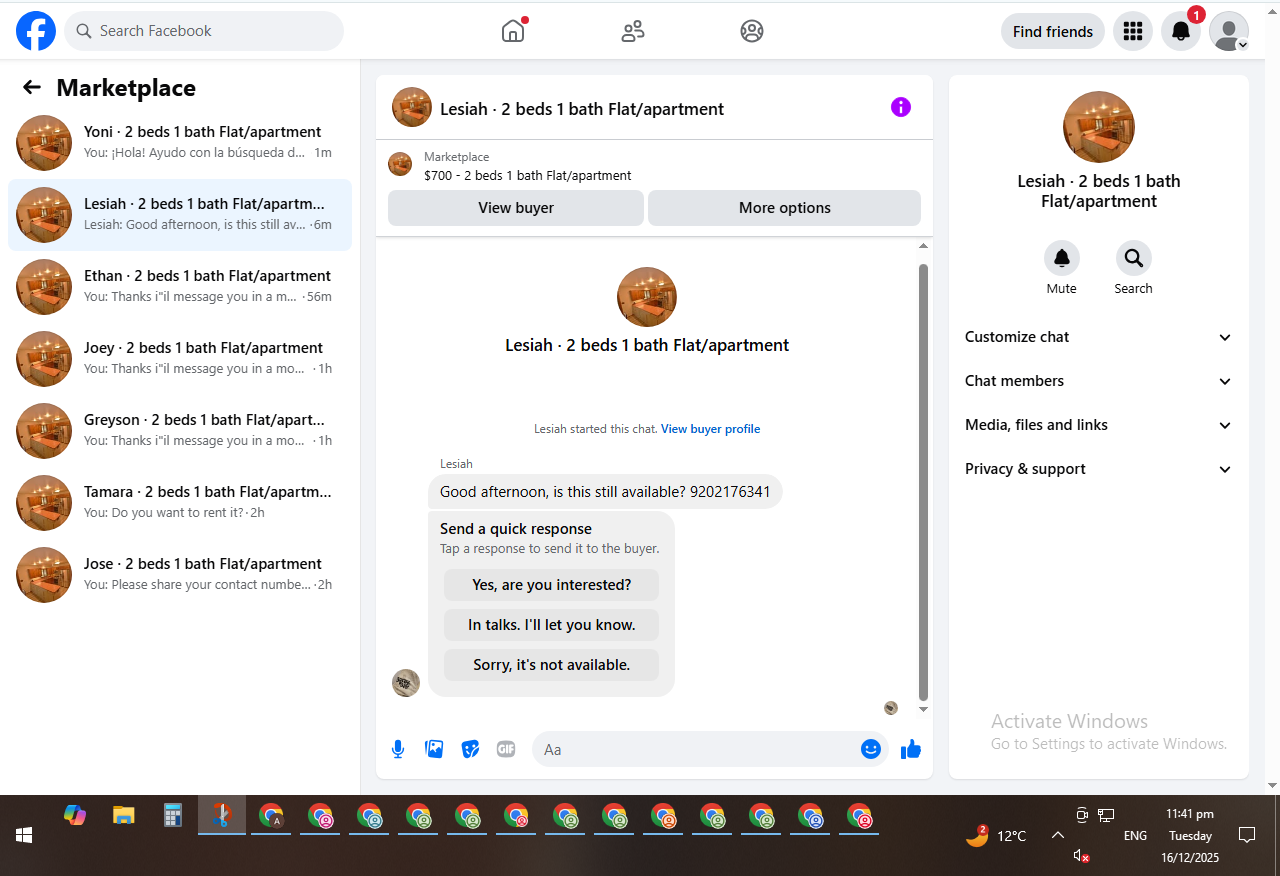This screenshot has width=1280, height=876.
Task: Follow the View buyer profile link
Action: [711, 429]
